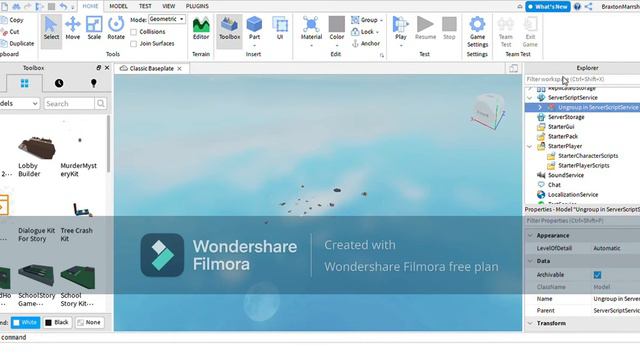Close the Classic Baseplate tab

(179, 69)
